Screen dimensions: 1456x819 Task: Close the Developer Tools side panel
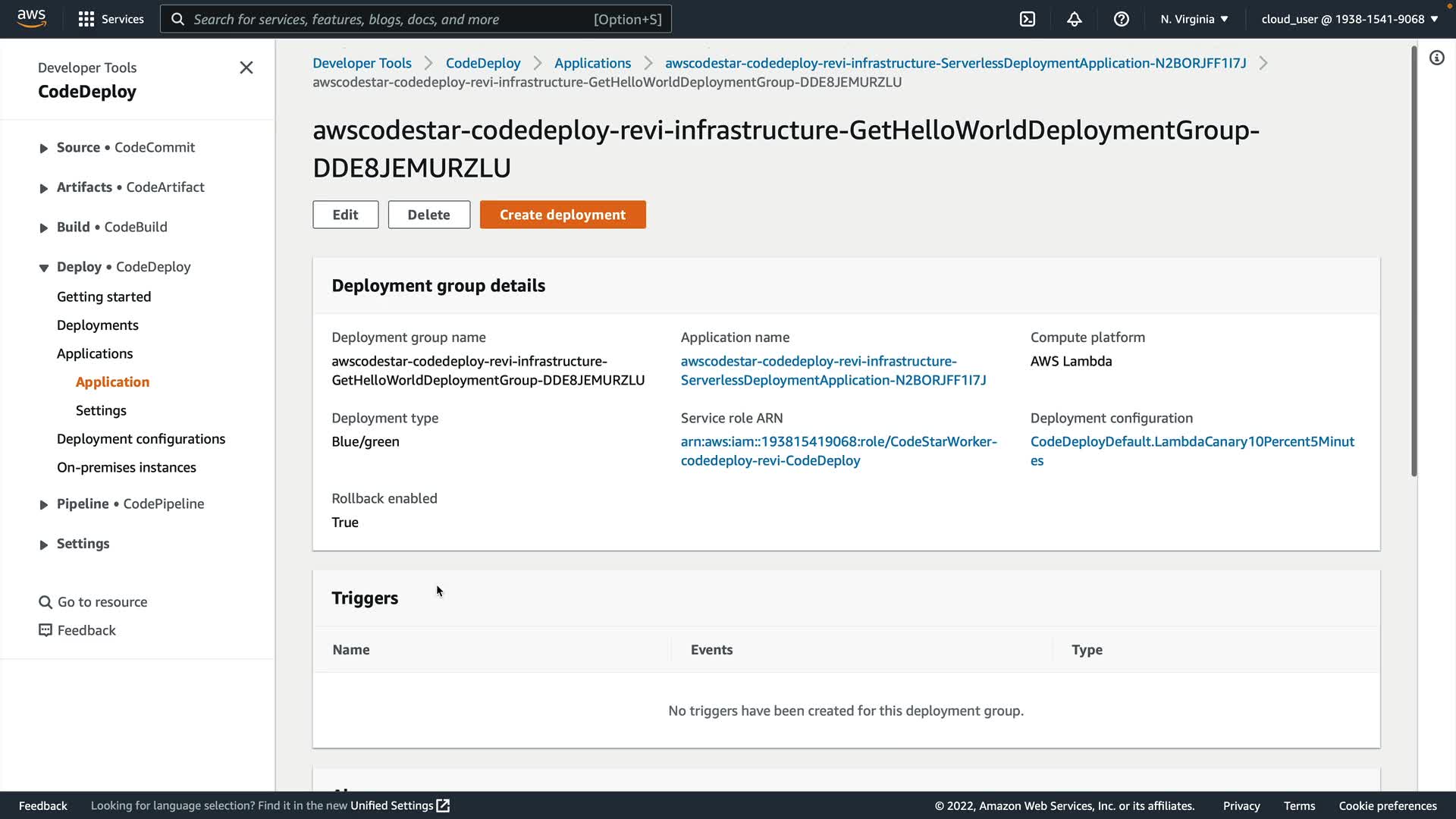click(x=246, y=67)
